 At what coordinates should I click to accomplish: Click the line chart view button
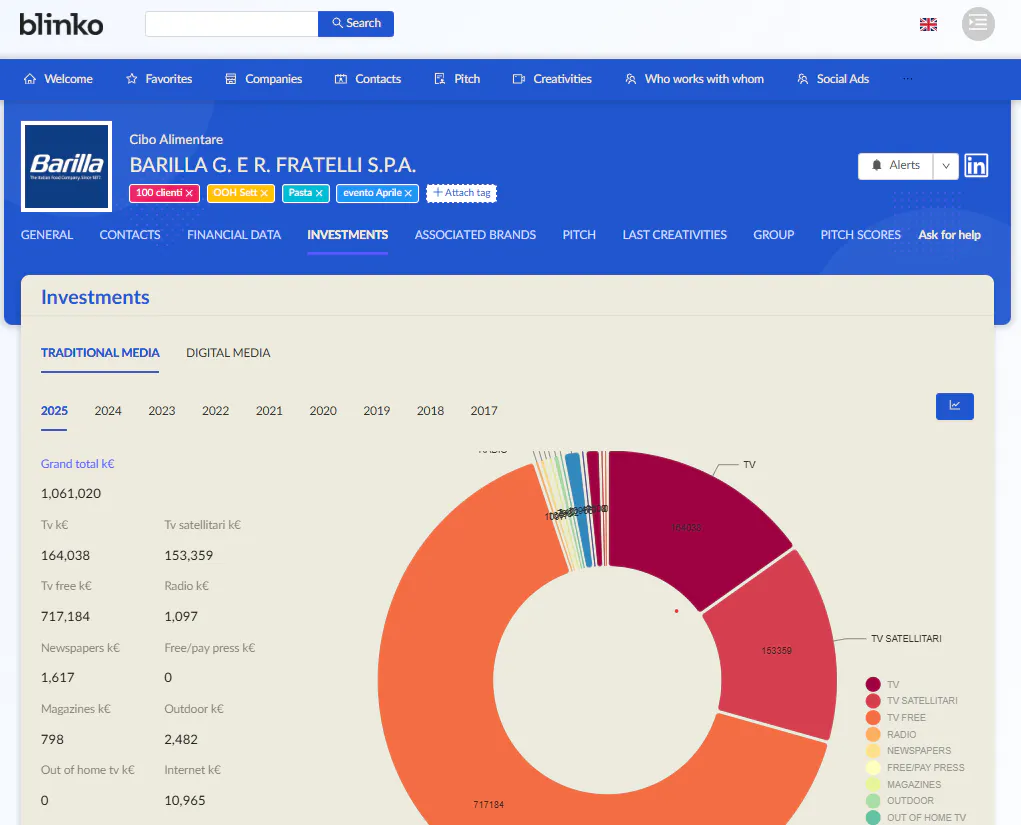(x=955, y=406)
